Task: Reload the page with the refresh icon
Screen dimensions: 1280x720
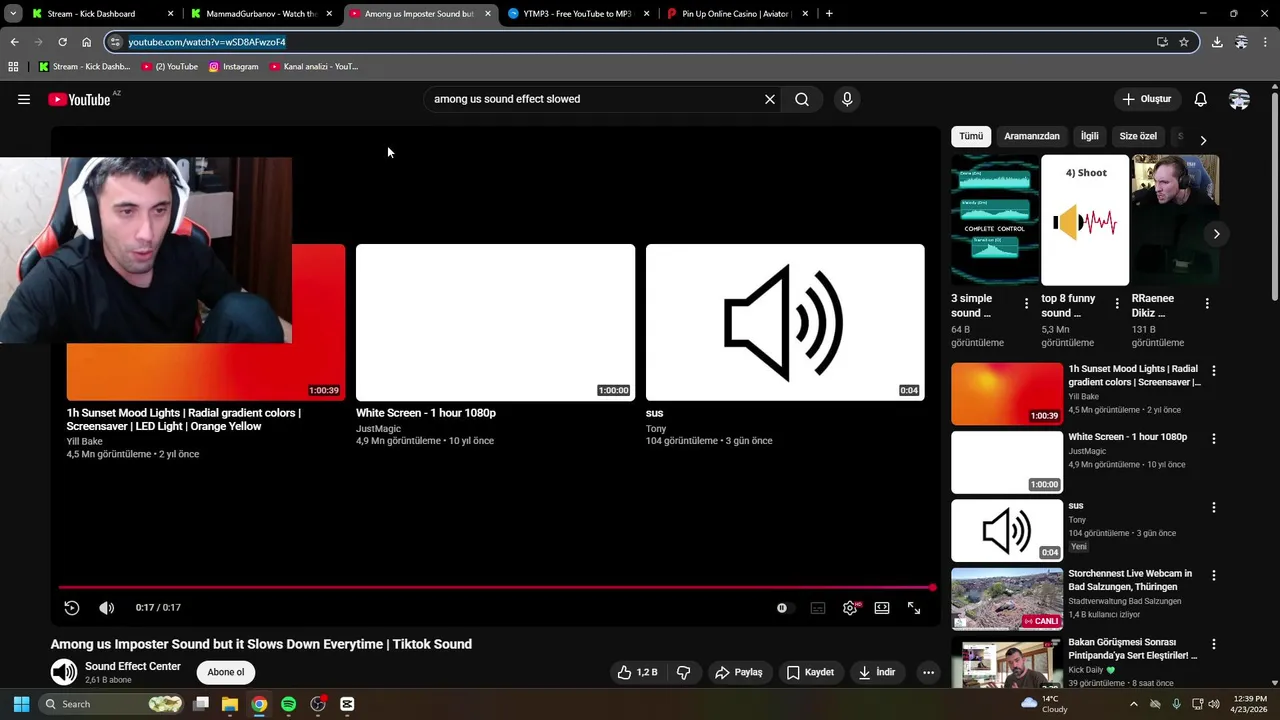Action: [x=62, y=42]
